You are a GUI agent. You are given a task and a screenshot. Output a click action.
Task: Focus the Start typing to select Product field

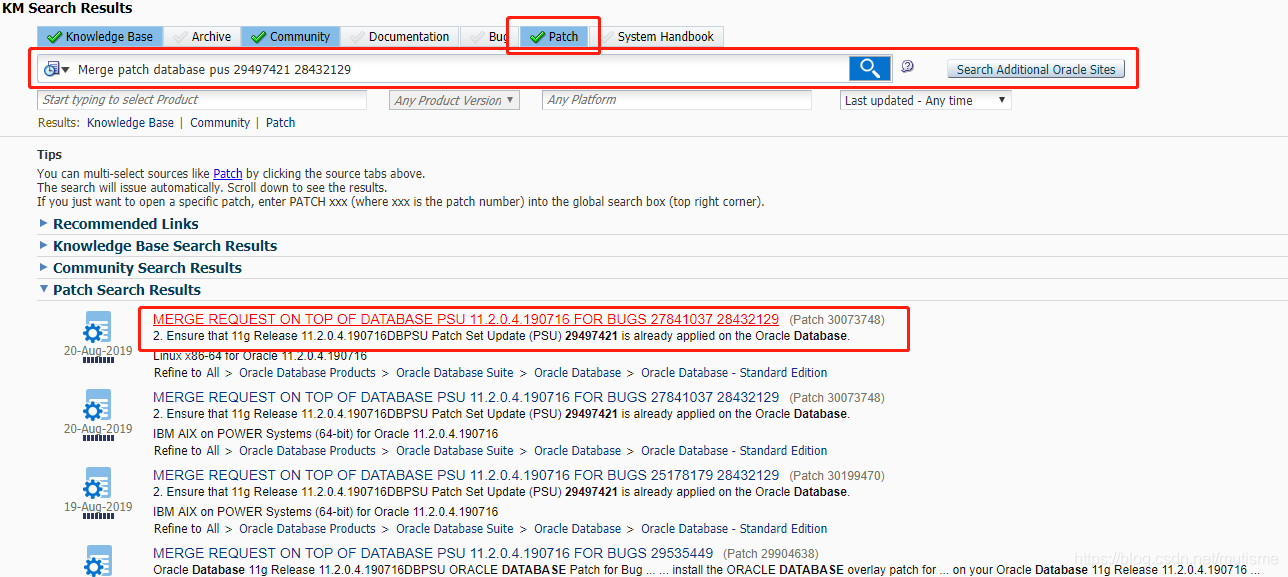[x=202, y=100]
